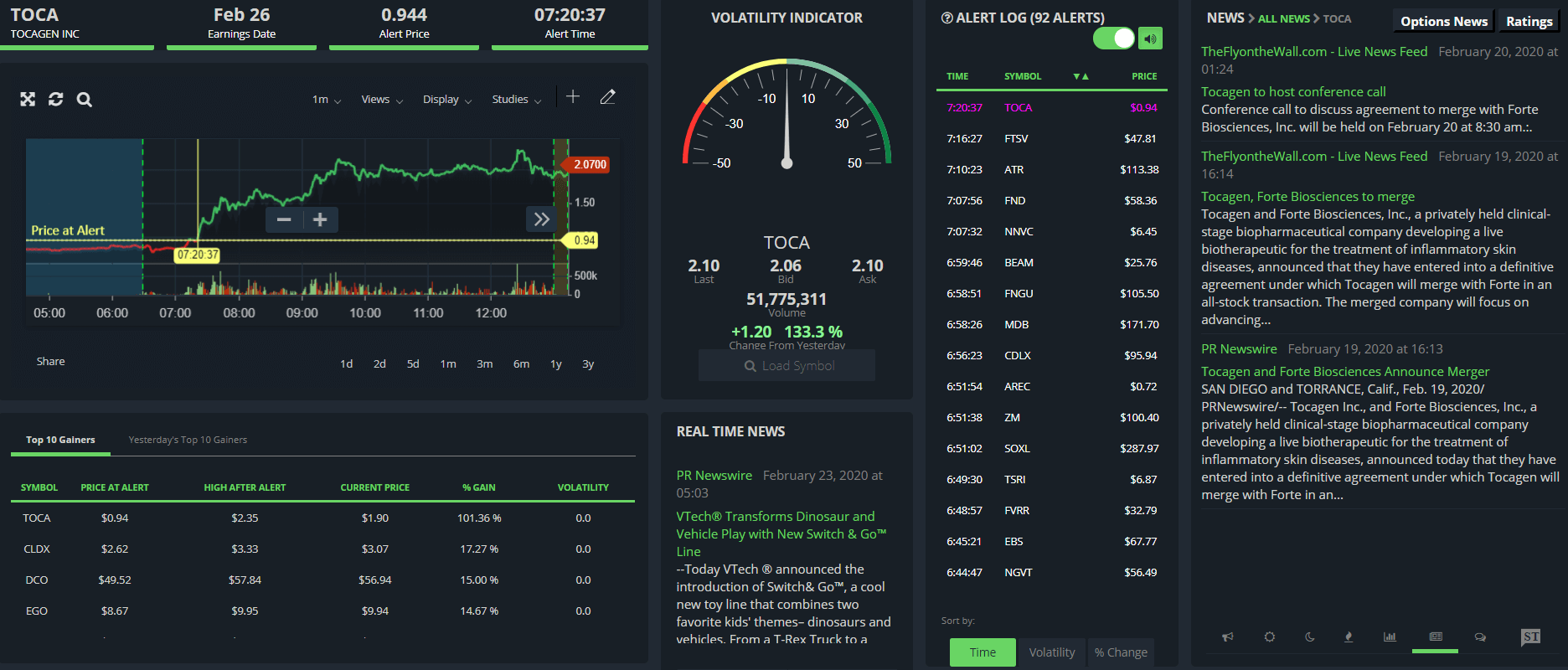Set chart range to 1y
This screenshot has height=670, width=1568.
(x=556, y=363)
